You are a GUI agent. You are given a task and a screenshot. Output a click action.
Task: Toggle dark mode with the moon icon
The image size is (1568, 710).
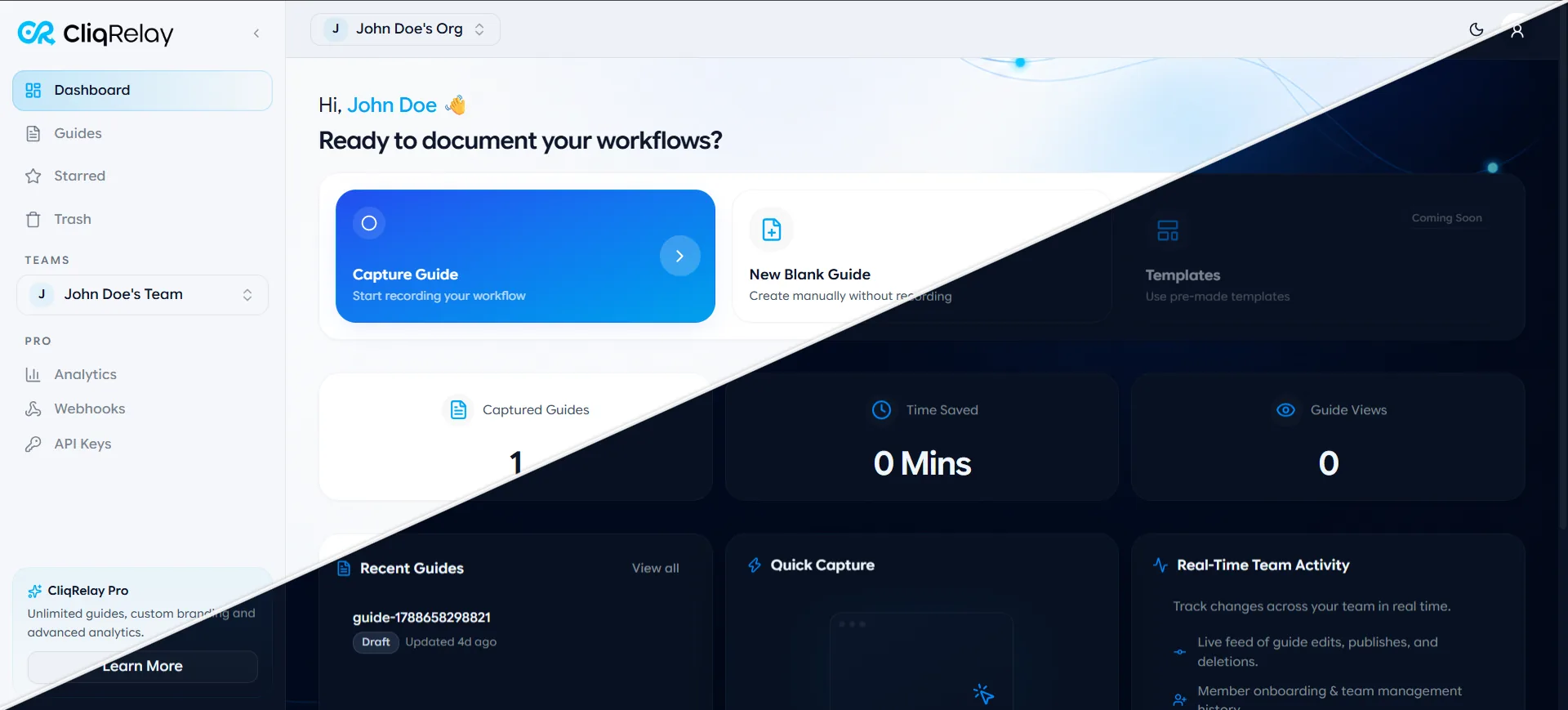1477,30
